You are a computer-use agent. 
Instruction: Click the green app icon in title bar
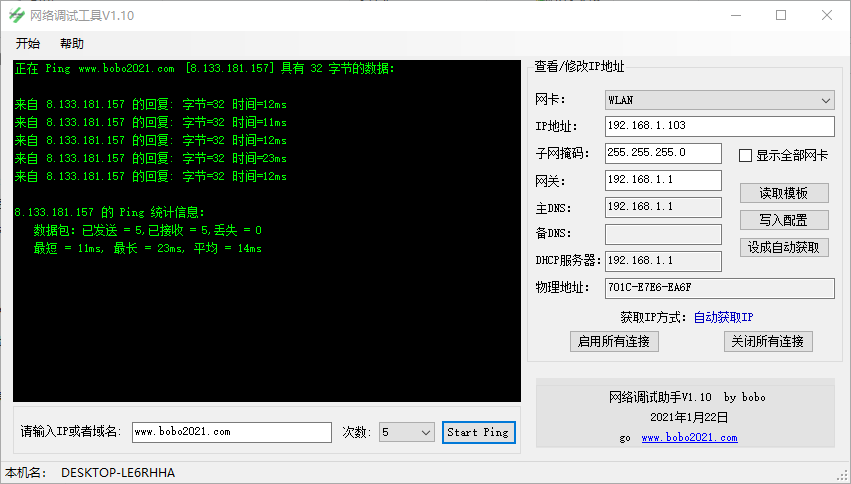click(17, 15)
